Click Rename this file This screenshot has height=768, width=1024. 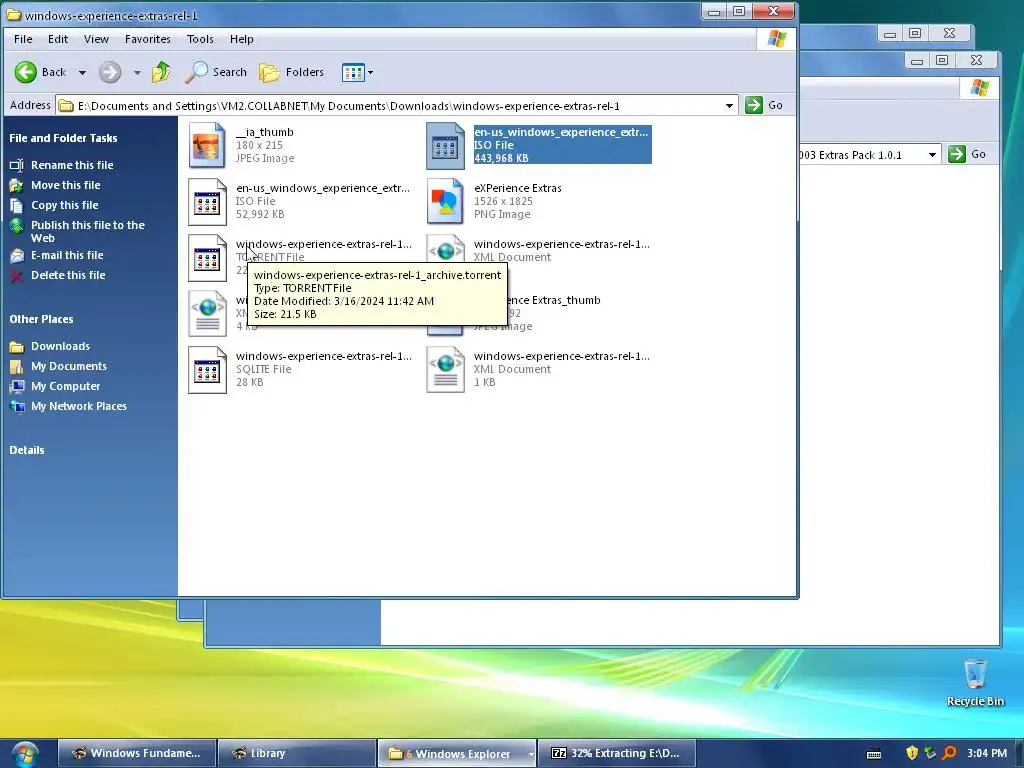(72, 165)
